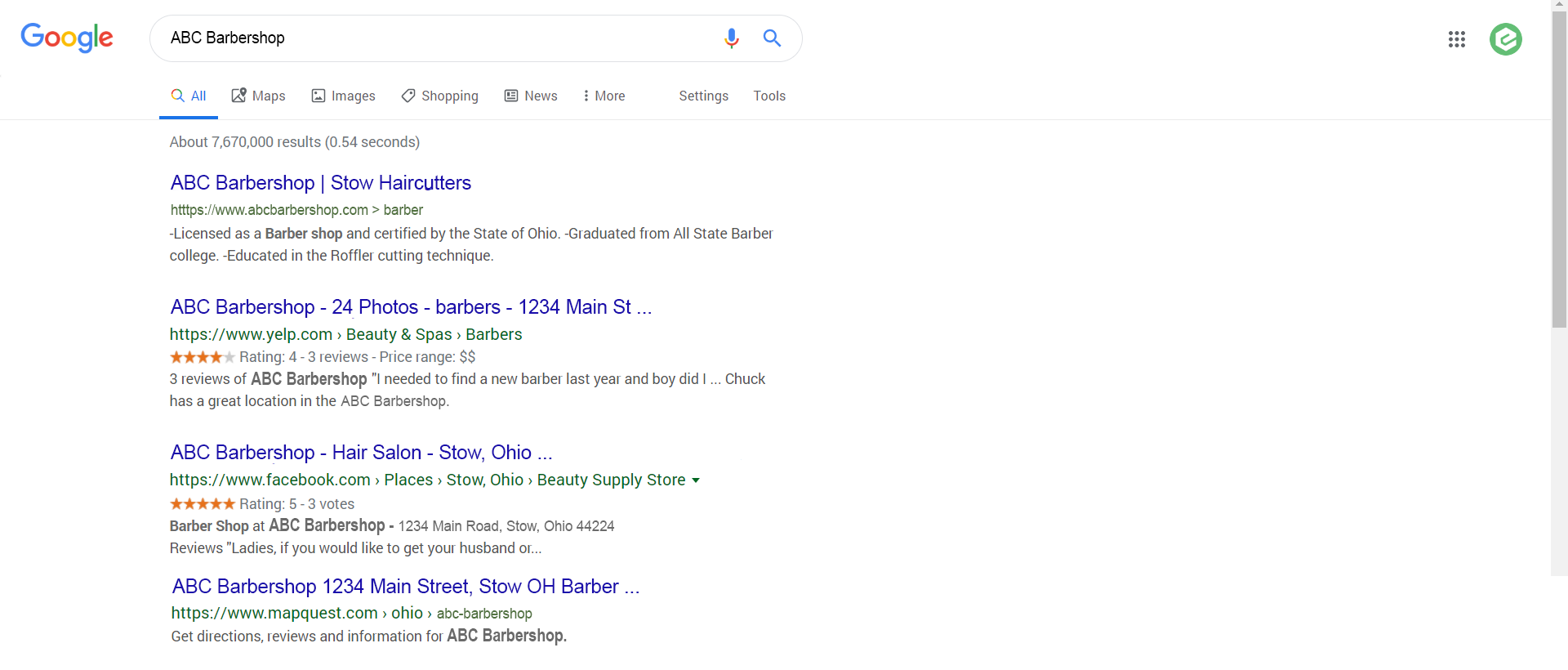Click the blue search magnifier button
The image size is (1568, 670).
tap(772, 38)
